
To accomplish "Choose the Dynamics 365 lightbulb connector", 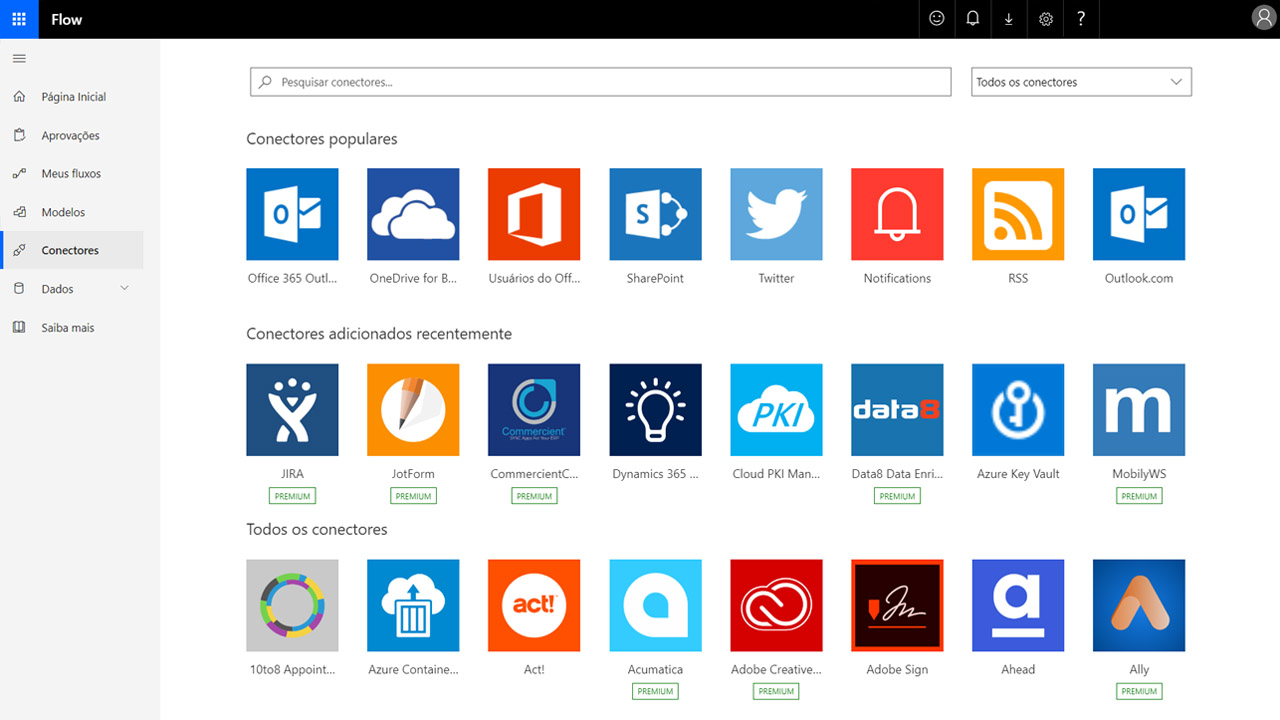I will [x=655, y=410].
